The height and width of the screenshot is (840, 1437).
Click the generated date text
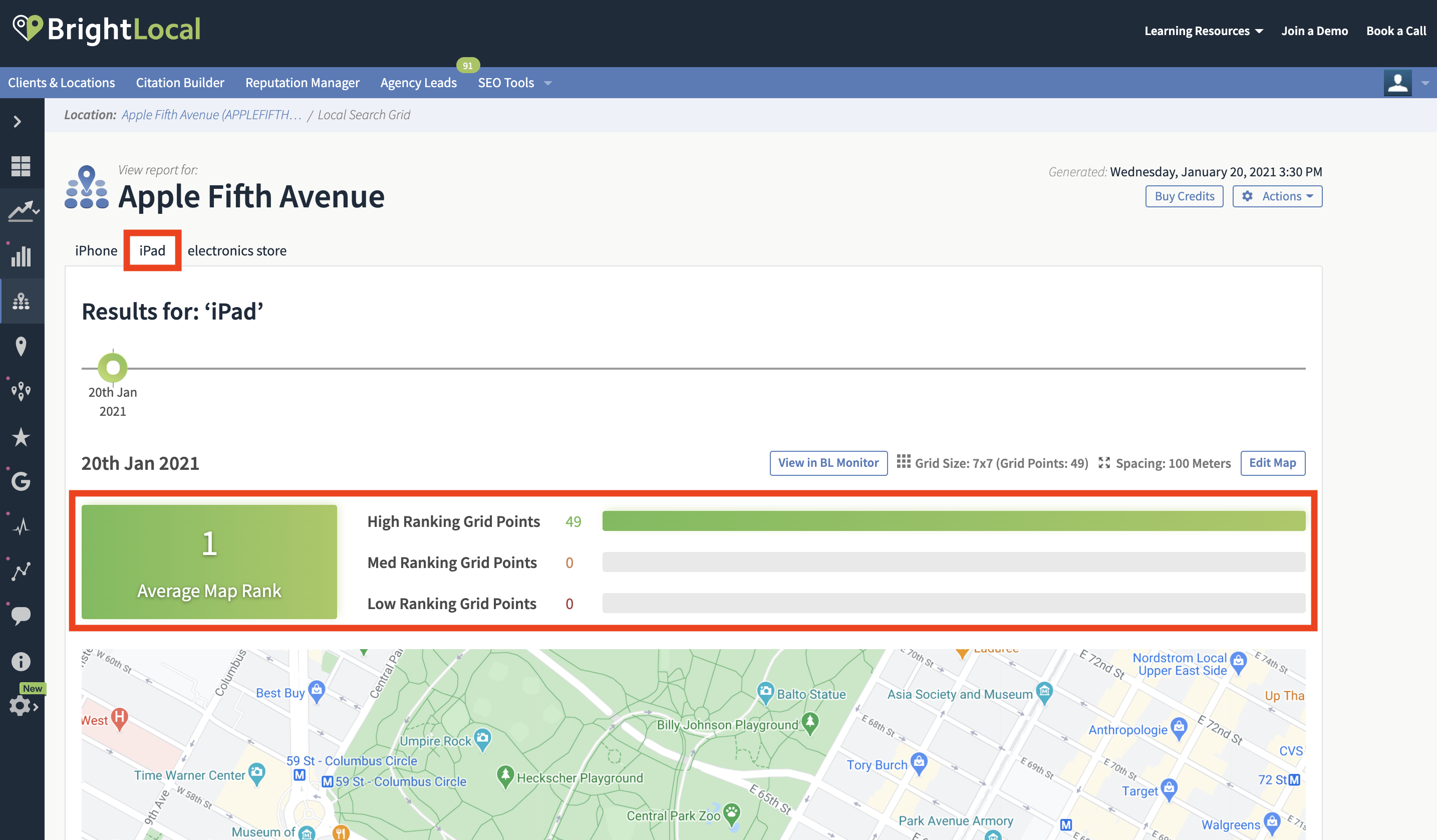1216,172
